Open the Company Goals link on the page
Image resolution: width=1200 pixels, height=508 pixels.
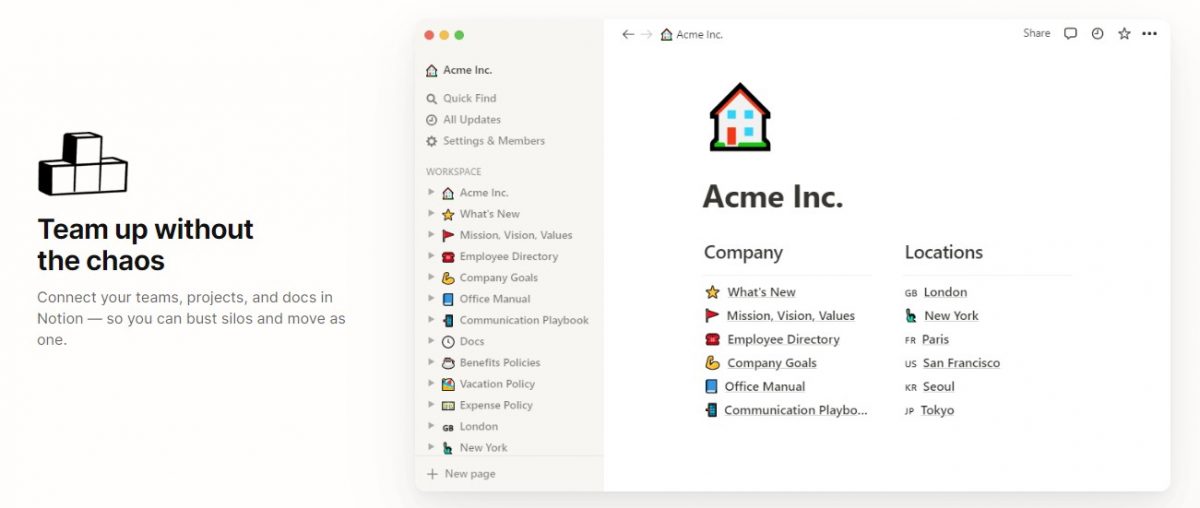point(772,363)
